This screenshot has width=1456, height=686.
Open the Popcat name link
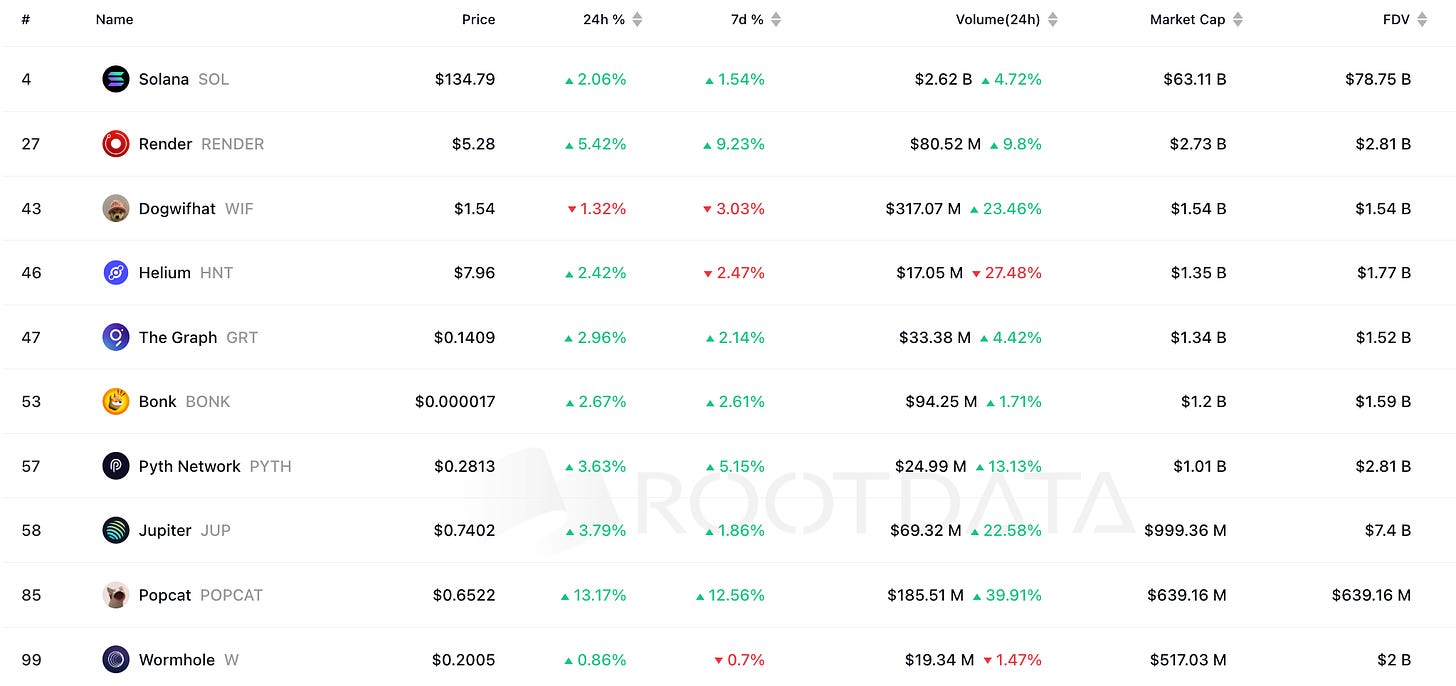tap(165, 595)
